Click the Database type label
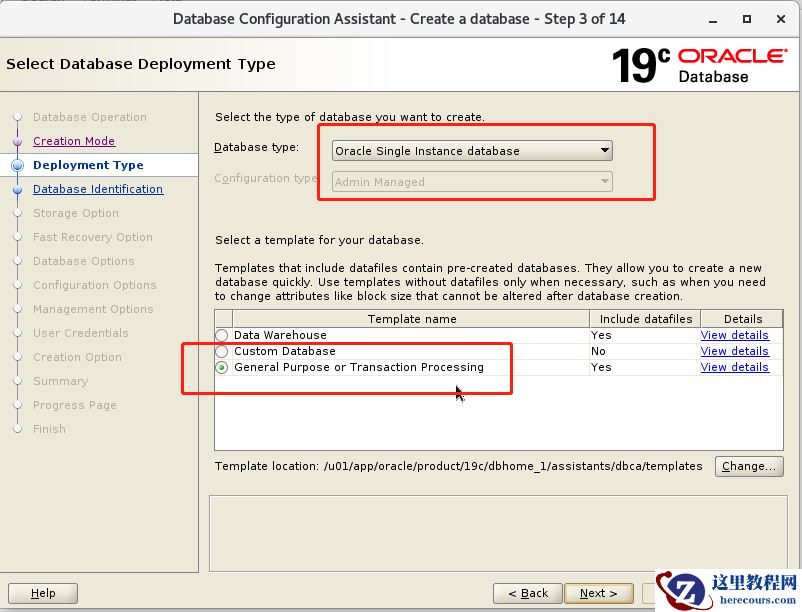Screen dimensions: 802x612 tap(256, 147)
